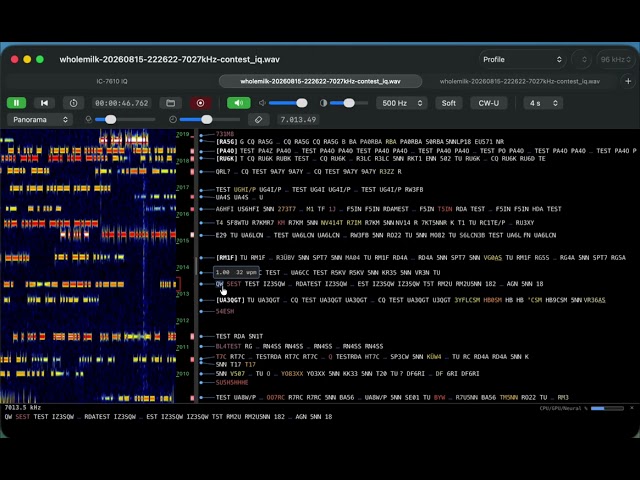The image size is (640, 480).
Task: Adjust the contrast slider
Action: click(x=349, y=103)
